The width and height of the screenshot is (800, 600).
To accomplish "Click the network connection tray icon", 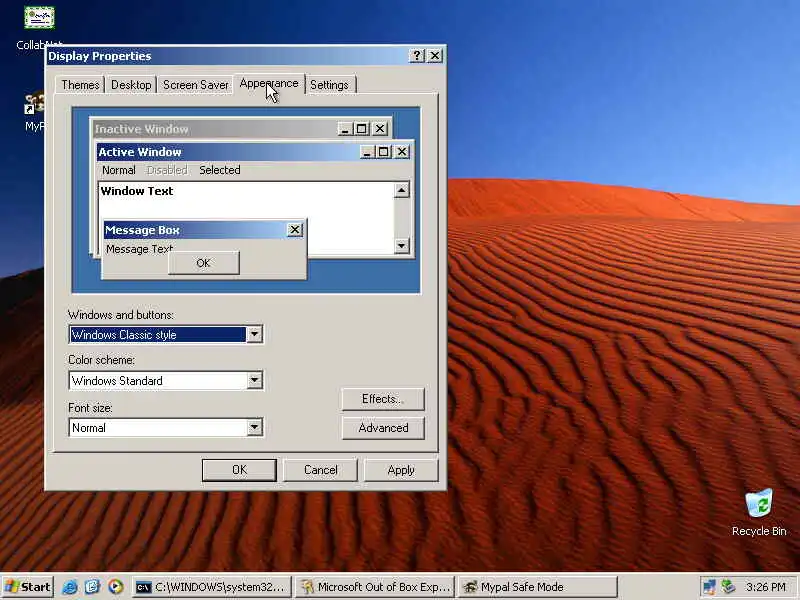I will (709, 587).
